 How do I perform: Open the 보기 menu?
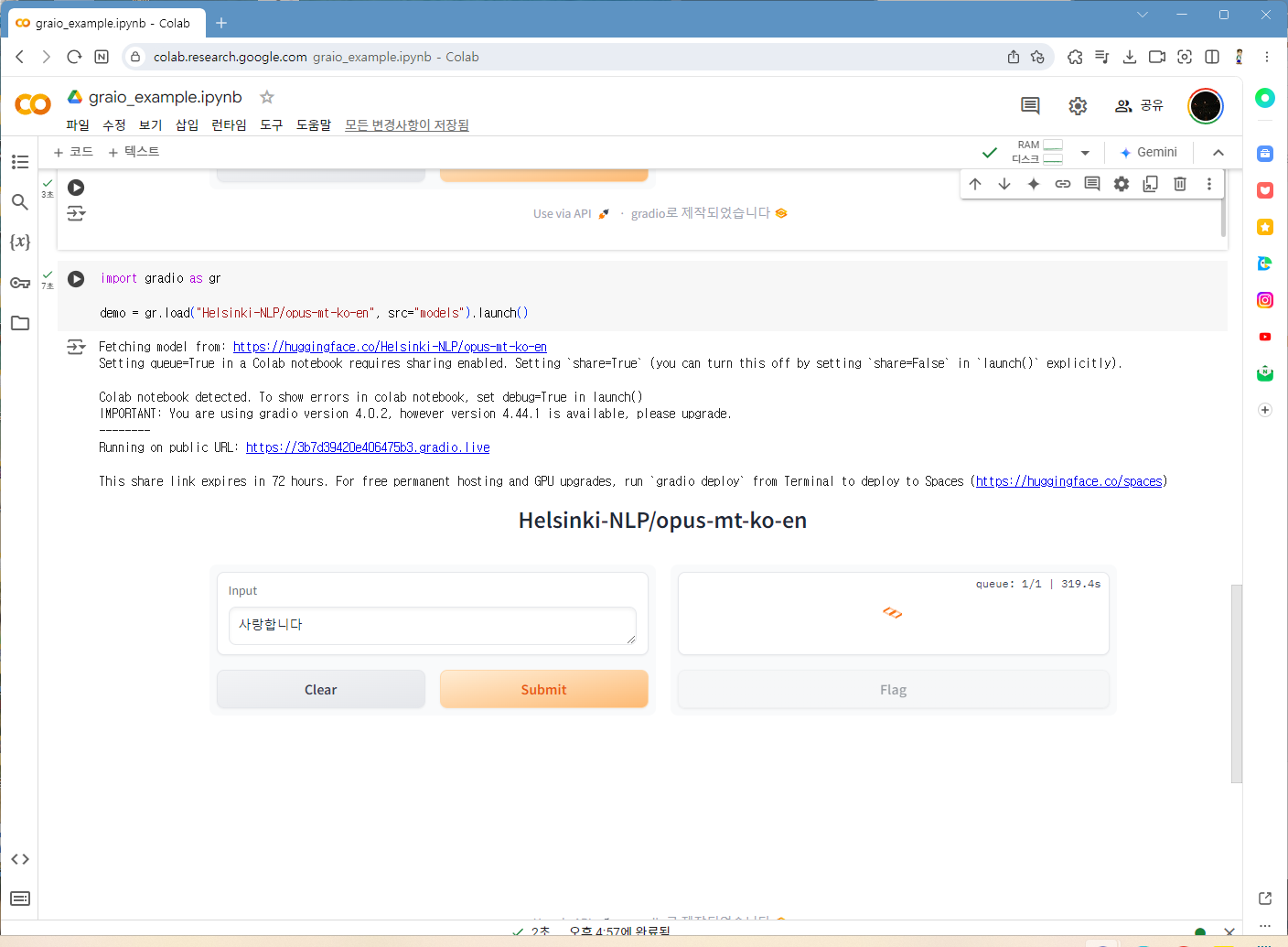151,125
